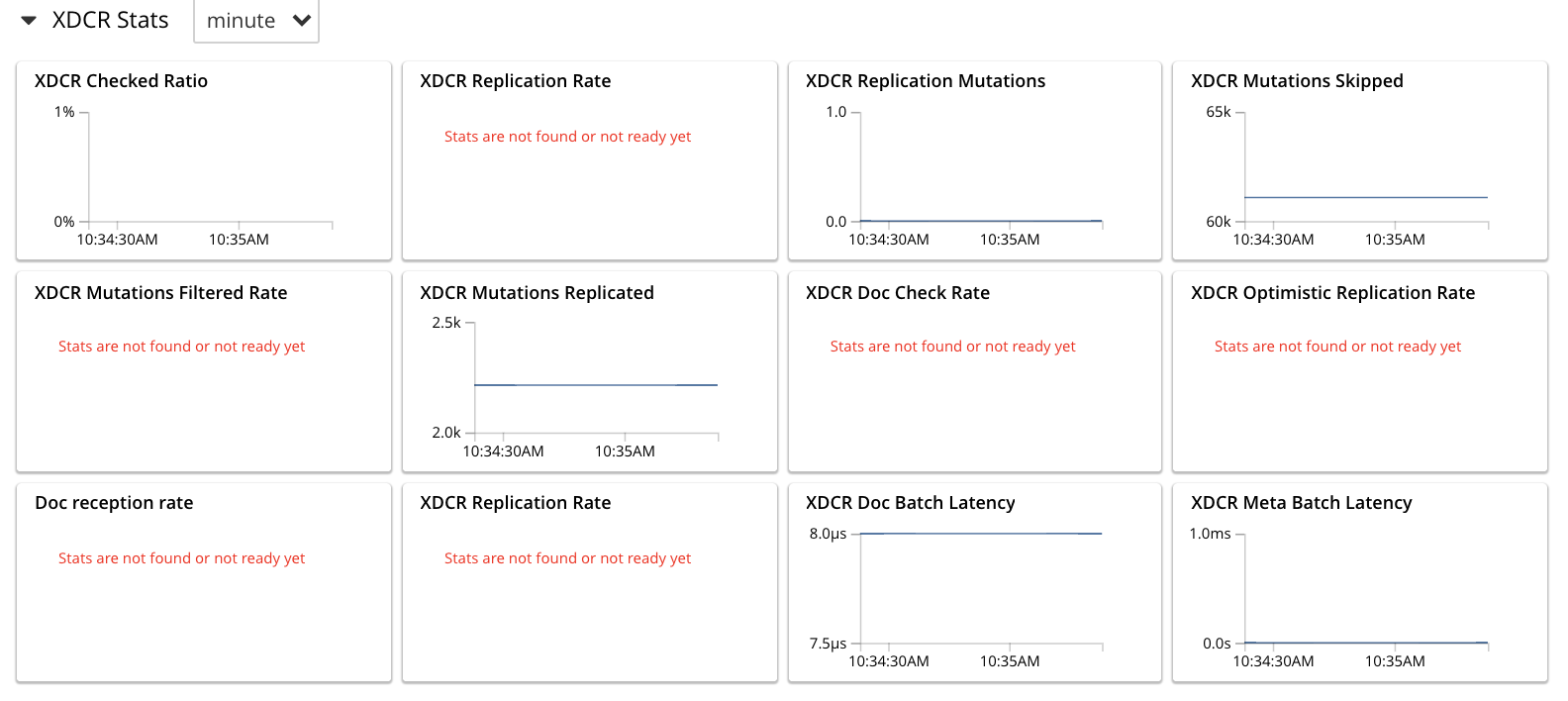The image size is (1568, 701).
Task: Click the error message under Doc reception rate
Action: pyautogui.click(x=181, y=558)
